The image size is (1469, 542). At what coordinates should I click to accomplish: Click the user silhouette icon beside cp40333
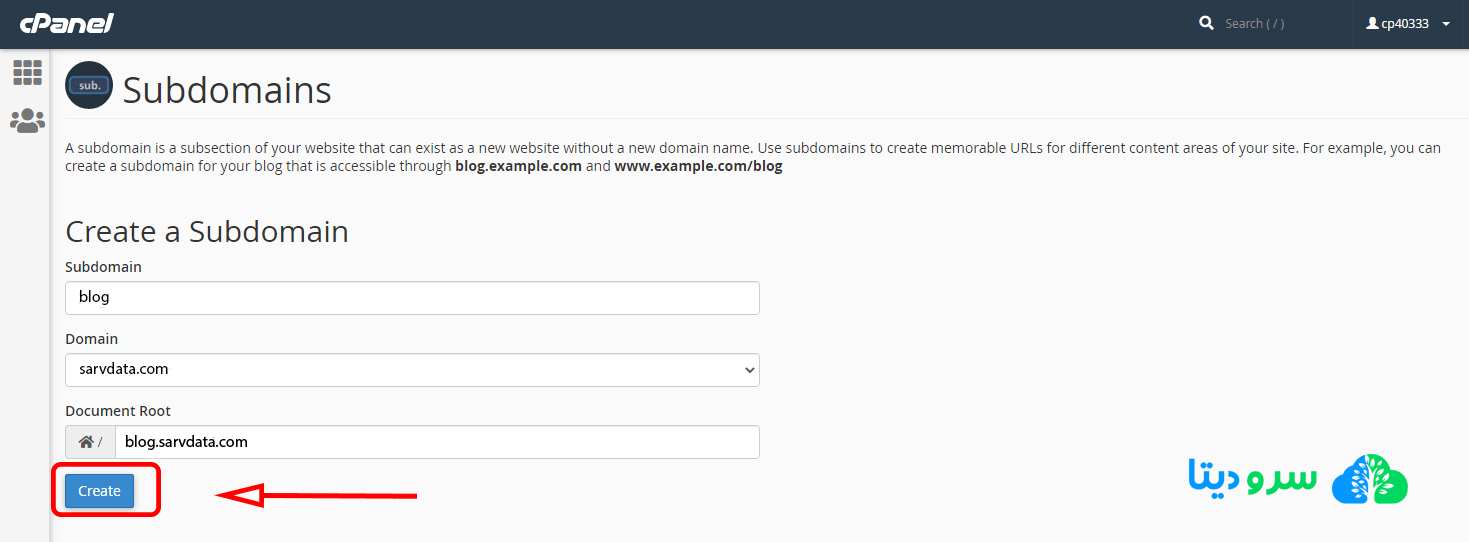1372,23
